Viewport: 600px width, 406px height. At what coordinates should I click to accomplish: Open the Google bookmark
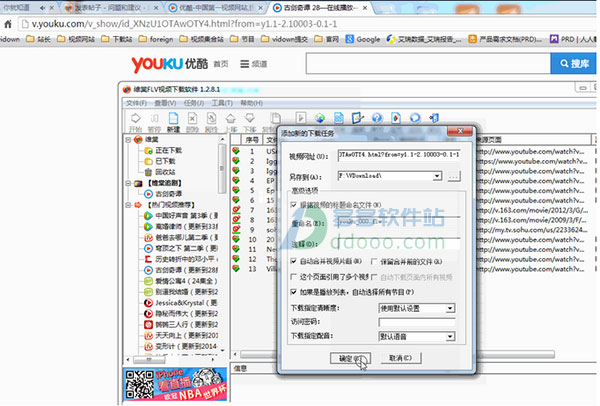tap(363, 39)
